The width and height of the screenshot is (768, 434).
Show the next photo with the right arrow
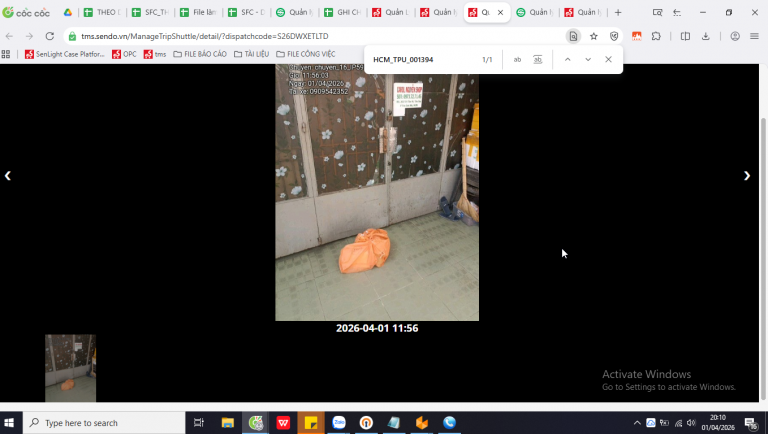[746, 176]
